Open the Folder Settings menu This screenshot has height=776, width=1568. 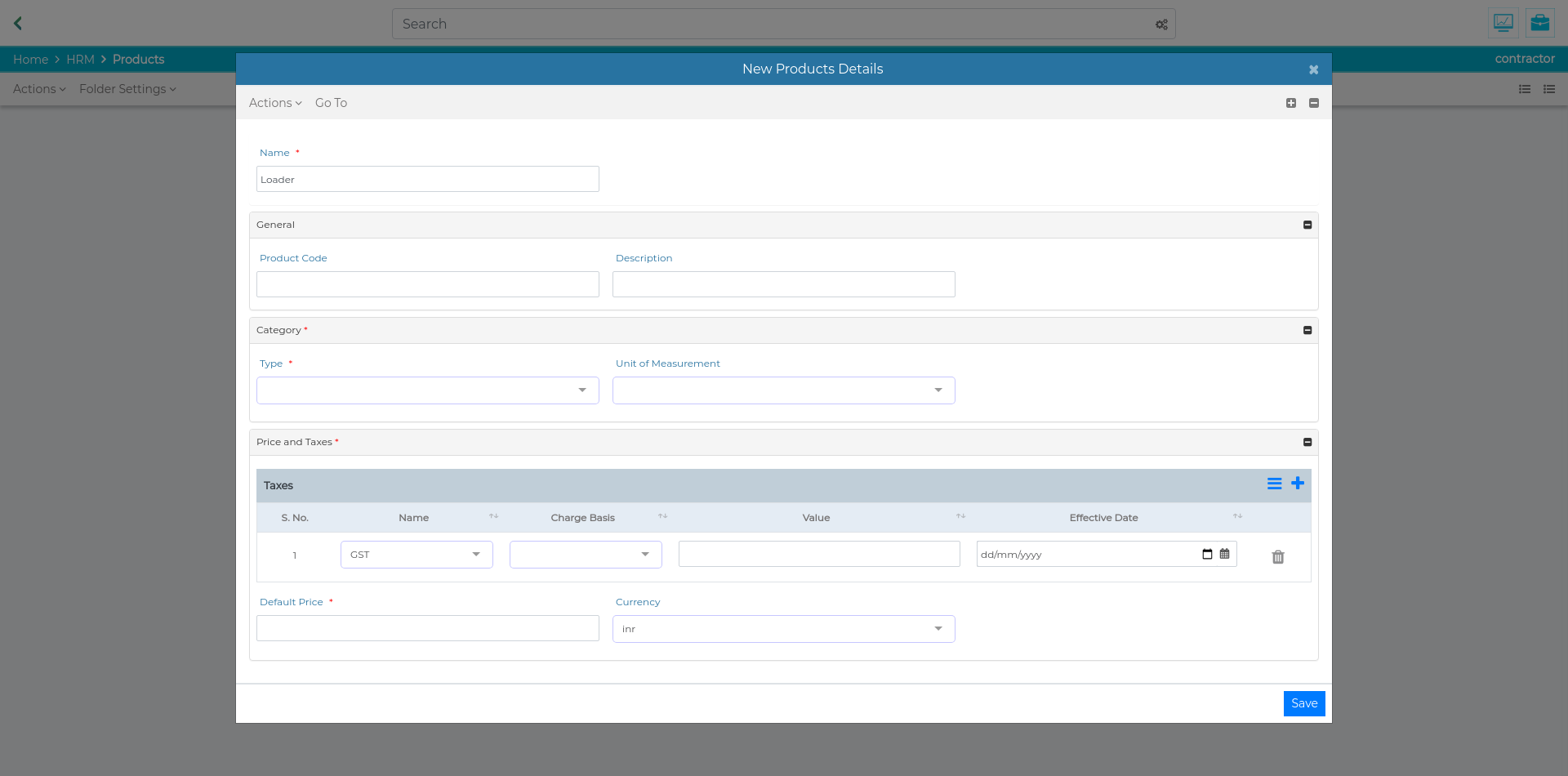[127, 89]
